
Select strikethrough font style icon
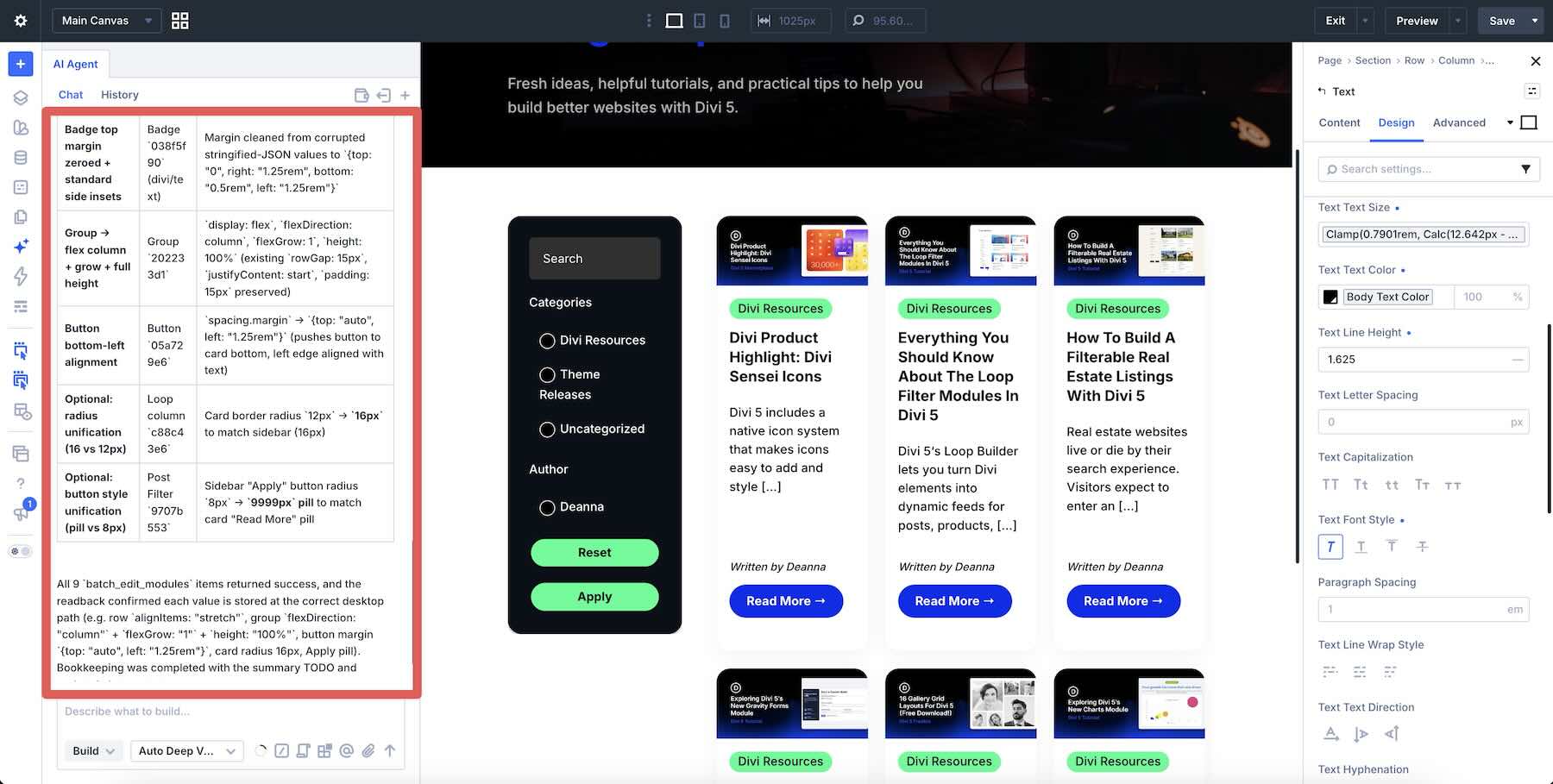(1423, 546)
